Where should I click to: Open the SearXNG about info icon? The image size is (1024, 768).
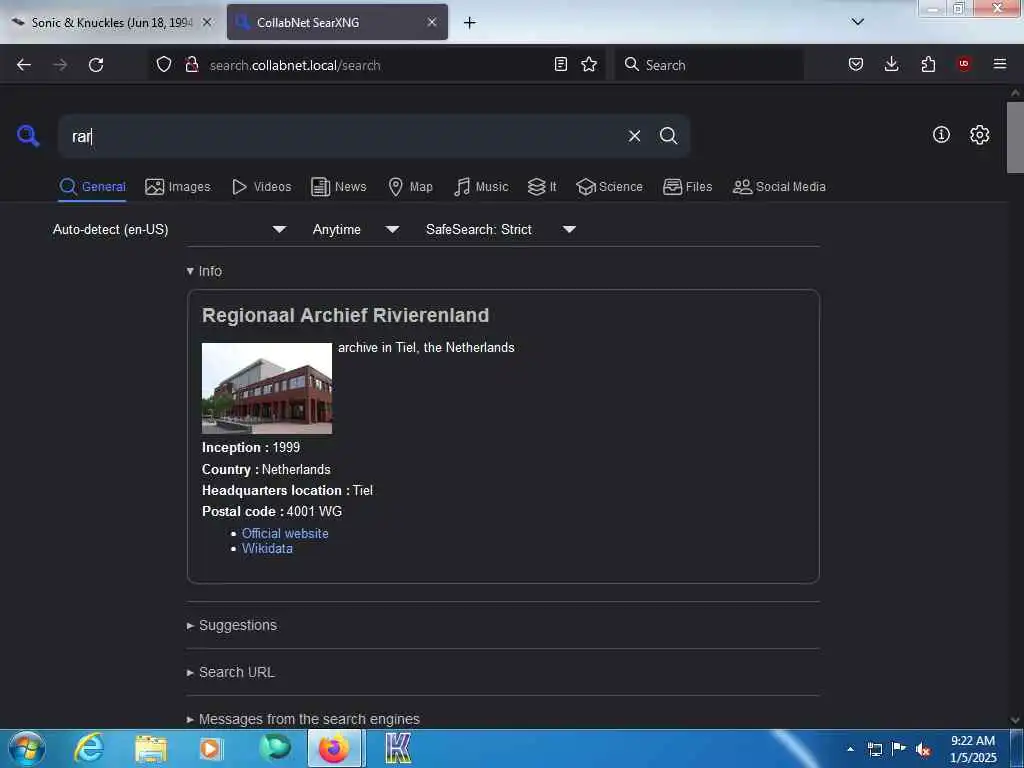tap(941, 135)
